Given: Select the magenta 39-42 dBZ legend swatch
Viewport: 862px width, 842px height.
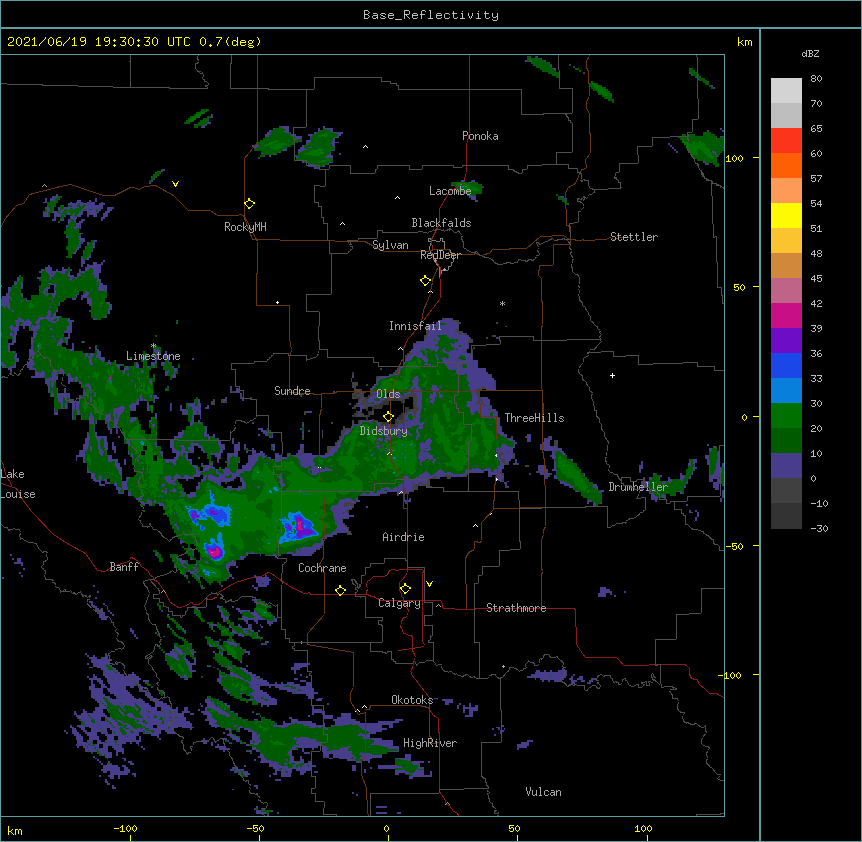Looking at the screenshot, I should click(786, 315).
